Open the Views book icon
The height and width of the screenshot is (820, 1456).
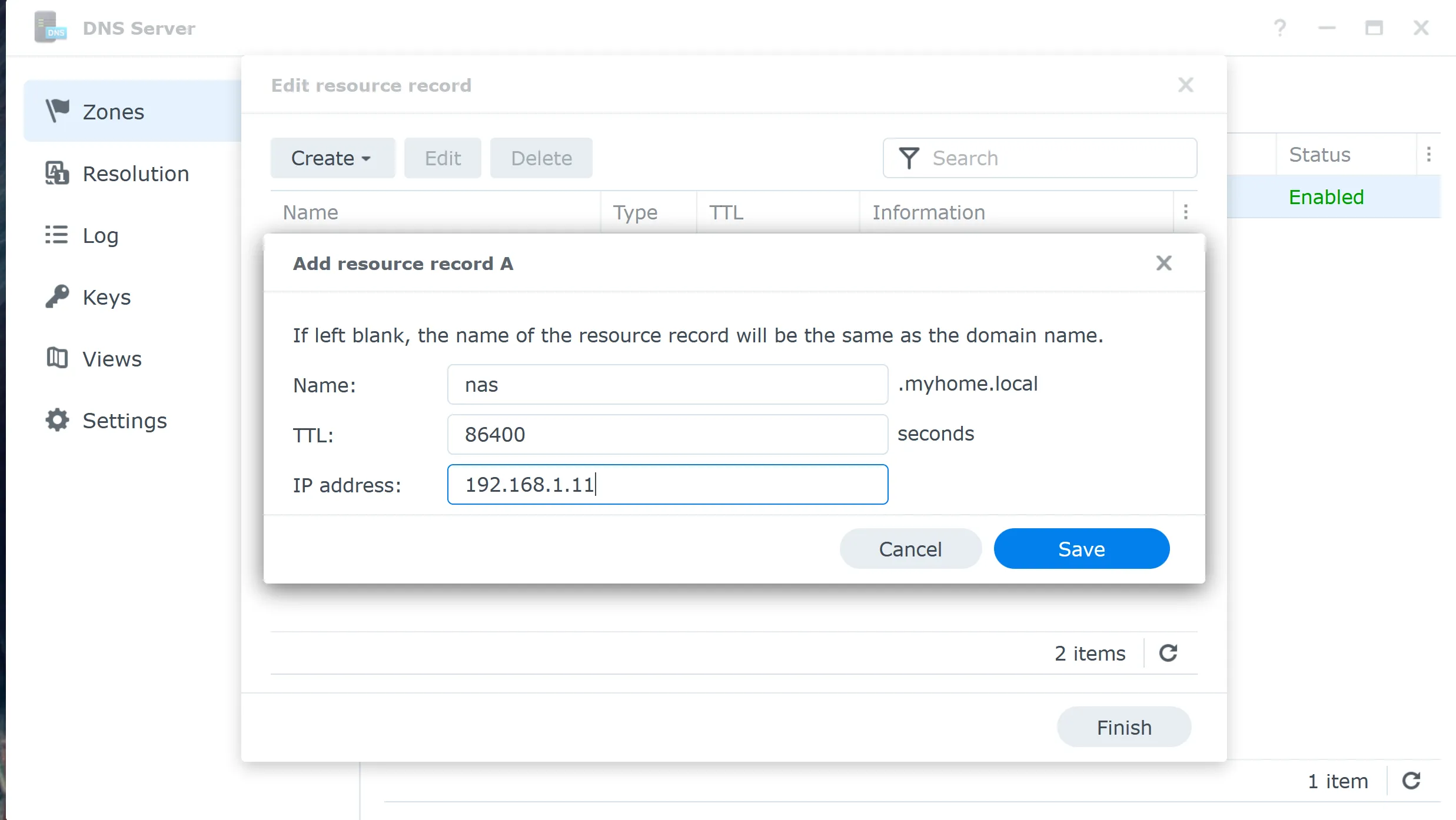coord(57,358)
